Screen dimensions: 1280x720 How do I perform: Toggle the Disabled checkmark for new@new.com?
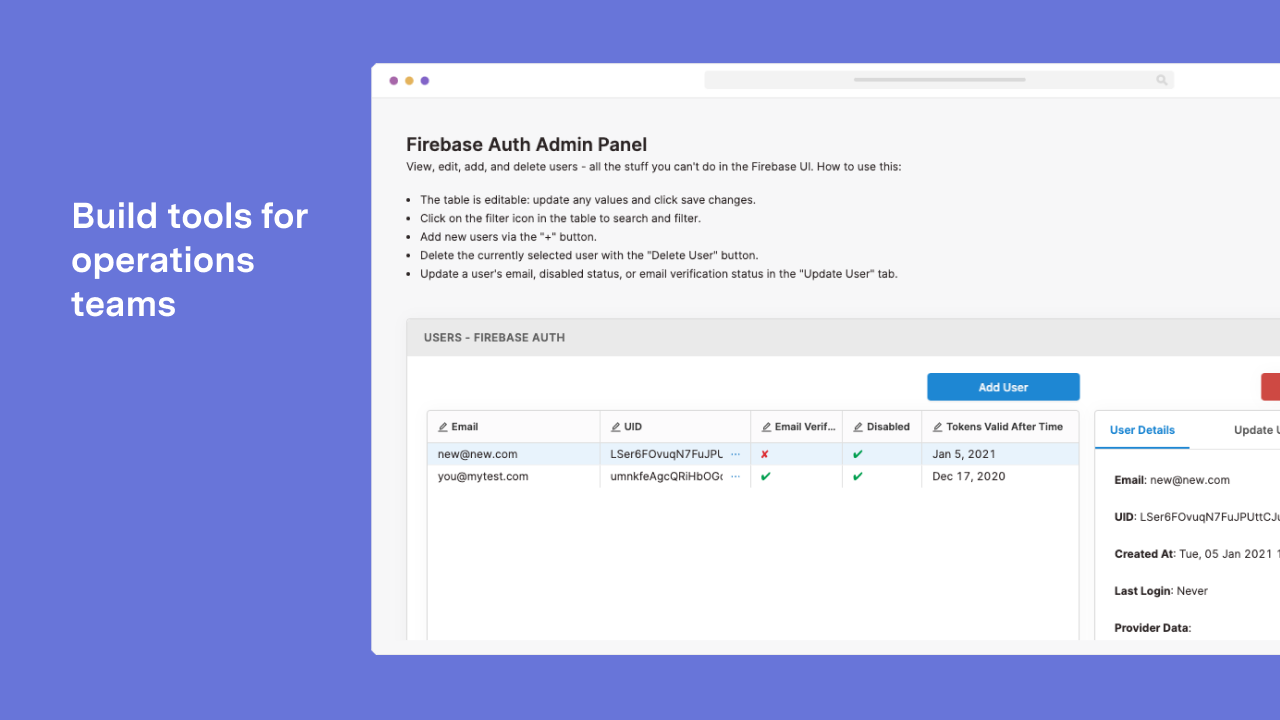coord(857,454)
